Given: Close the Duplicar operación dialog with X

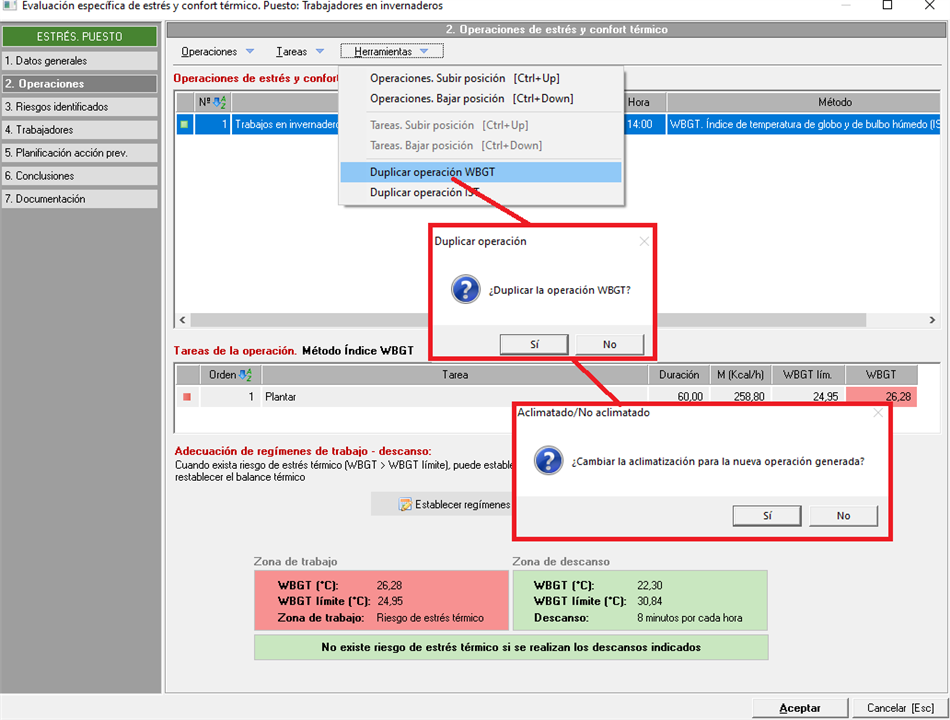Looking at the screenshot, I should pyautogui.click(x=643, y=241).
